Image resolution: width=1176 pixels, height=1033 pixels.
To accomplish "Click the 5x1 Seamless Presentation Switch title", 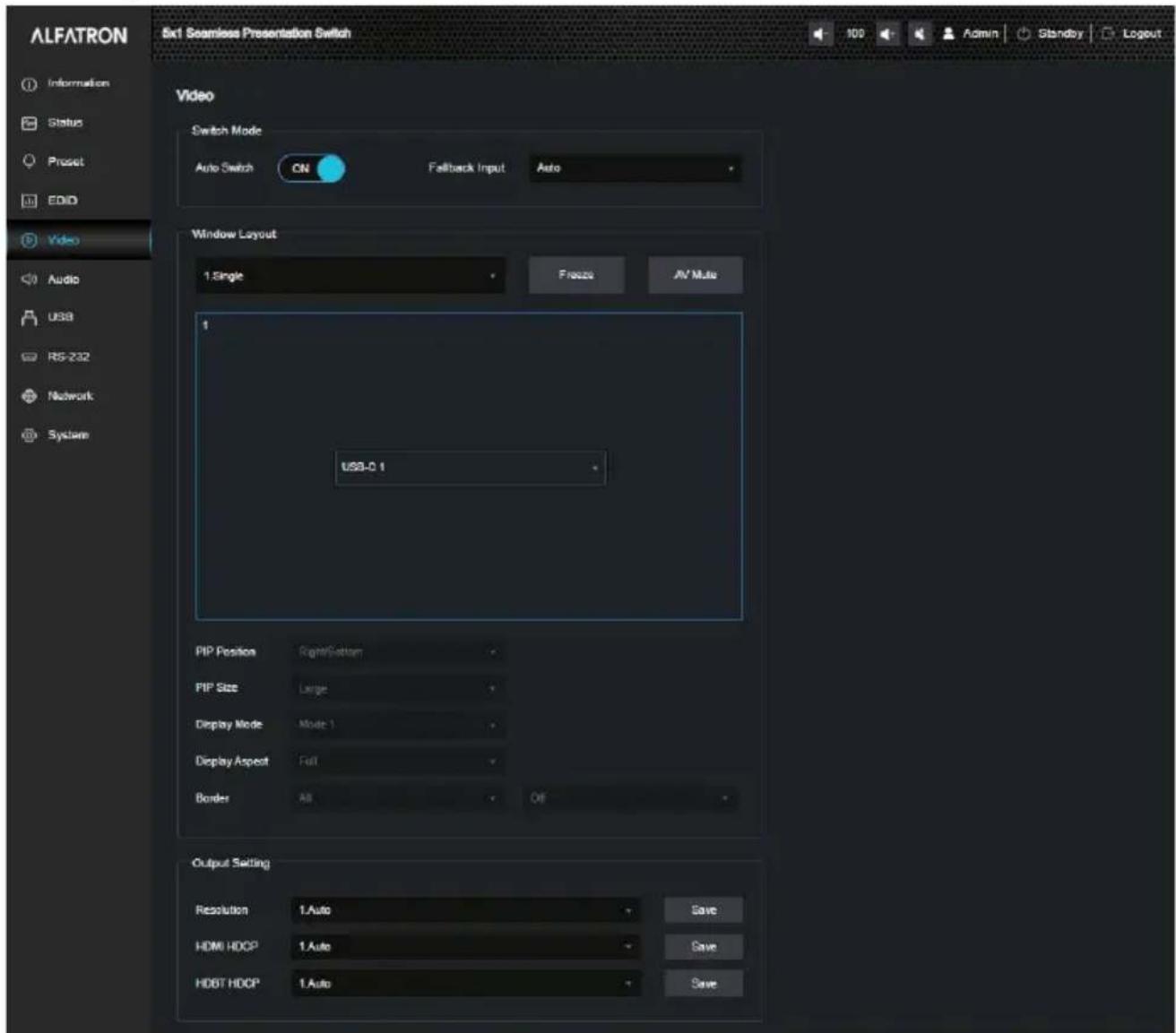I will pos(256,33).
